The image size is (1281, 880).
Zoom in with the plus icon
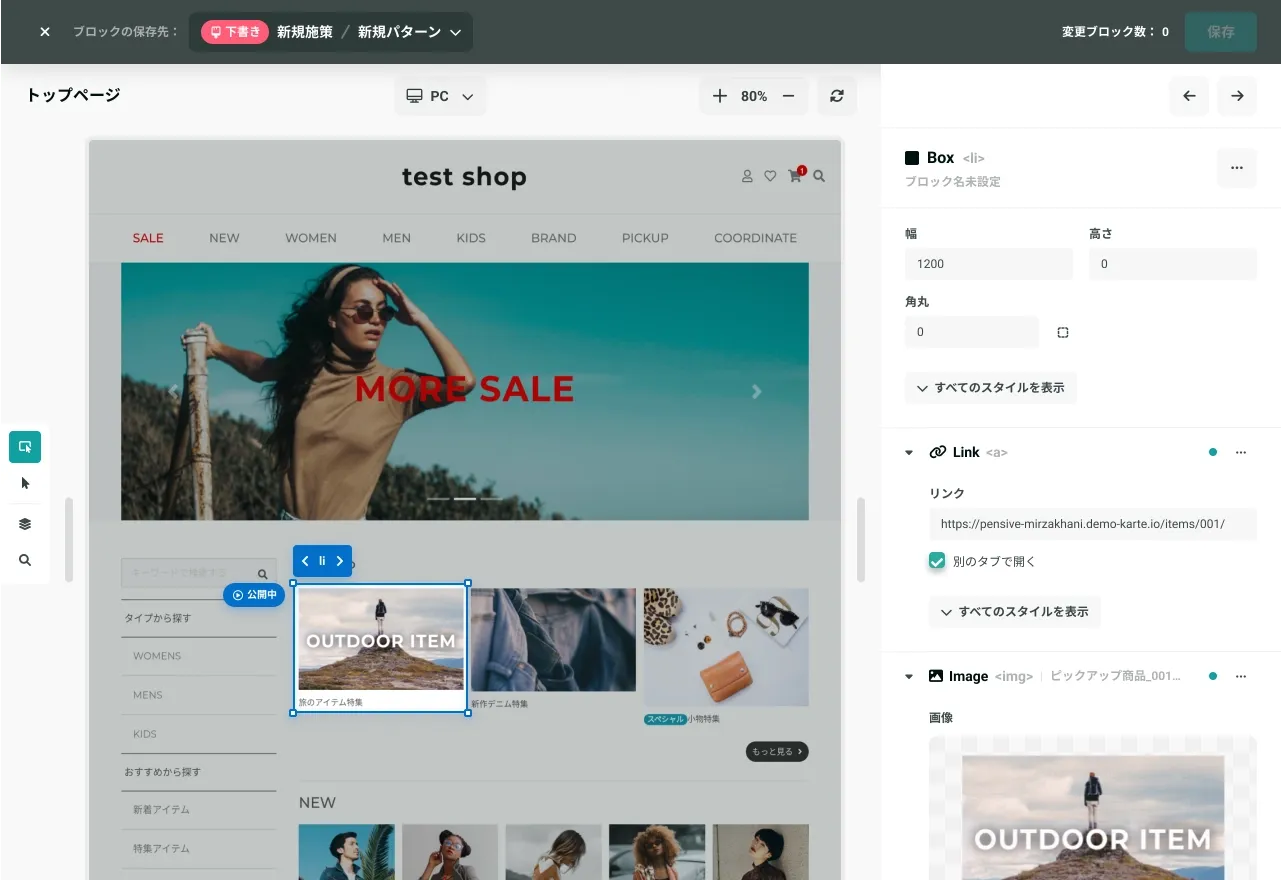point(720,96)
